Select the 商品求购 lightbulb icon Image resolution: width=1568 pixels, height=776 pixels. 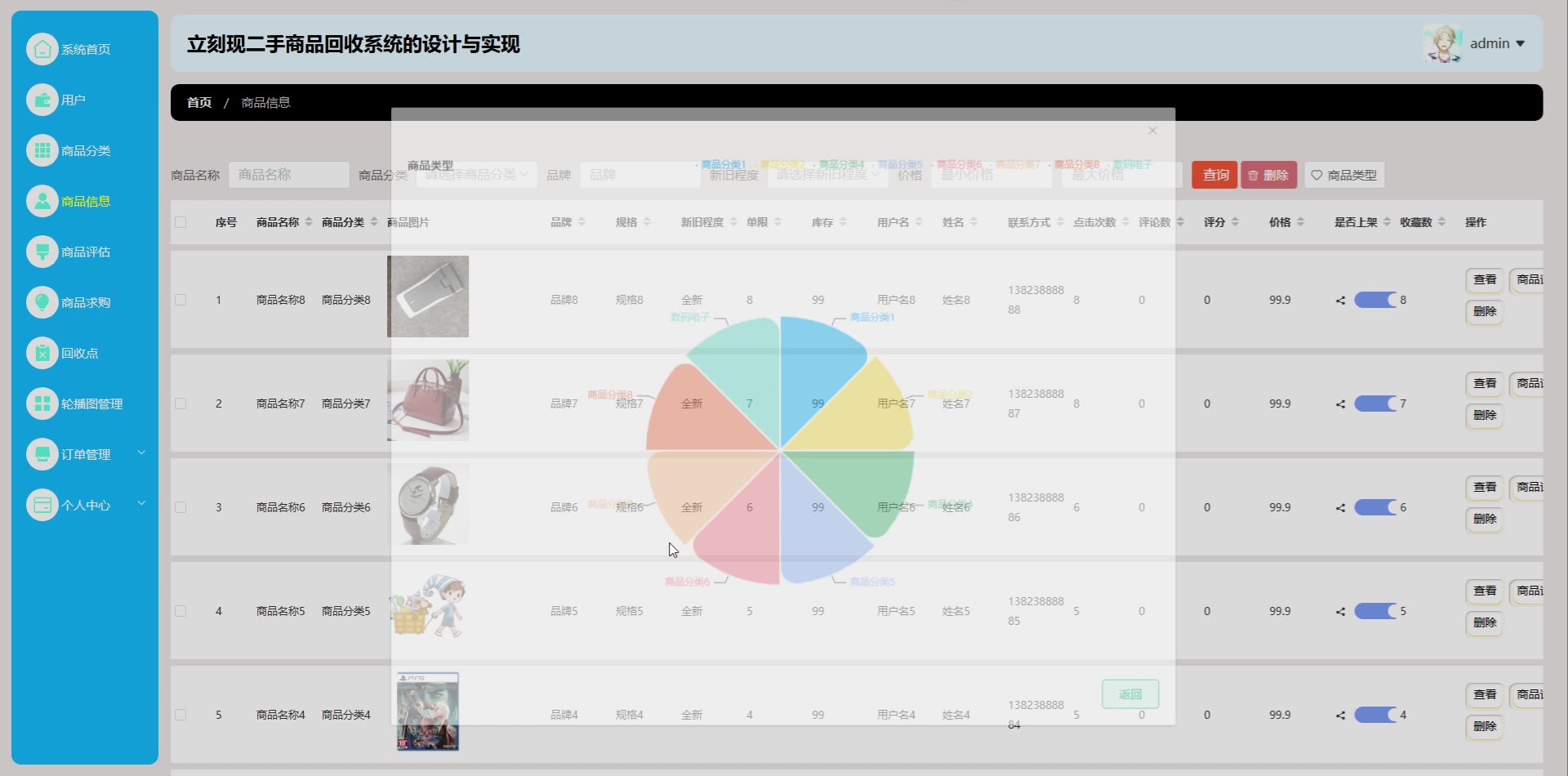click(x=42, y=302)
